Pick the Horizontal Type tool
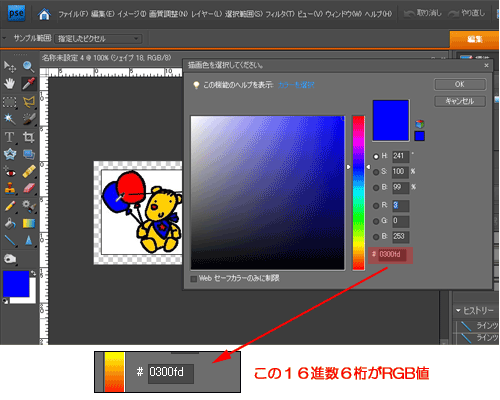Image resolution: width=500 pixels, height=400 pixels. pyautogui.click(x=9, y=137)
